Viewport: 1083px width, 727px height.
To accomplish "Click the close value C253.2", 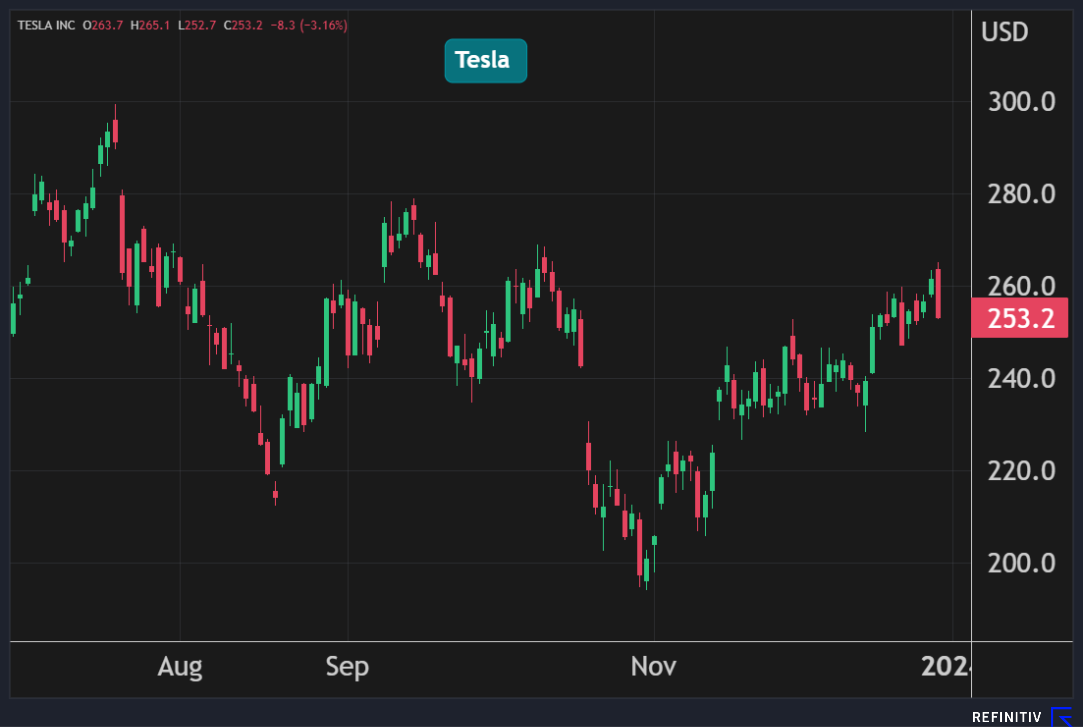I will [243, 26].
